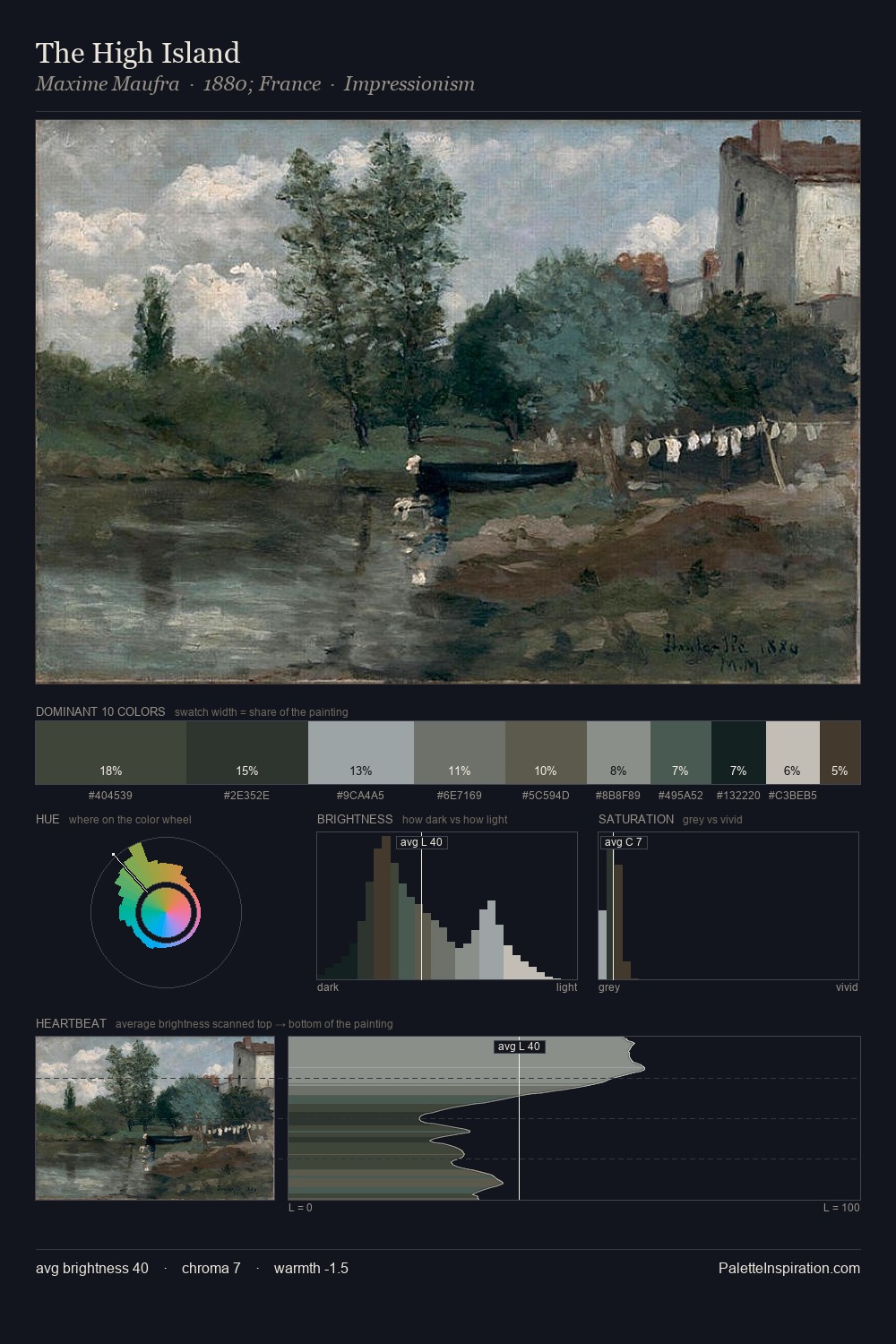The image size is (896, 1344).
Task: Click the hex code #5C594D
Action: click(546, 796)
